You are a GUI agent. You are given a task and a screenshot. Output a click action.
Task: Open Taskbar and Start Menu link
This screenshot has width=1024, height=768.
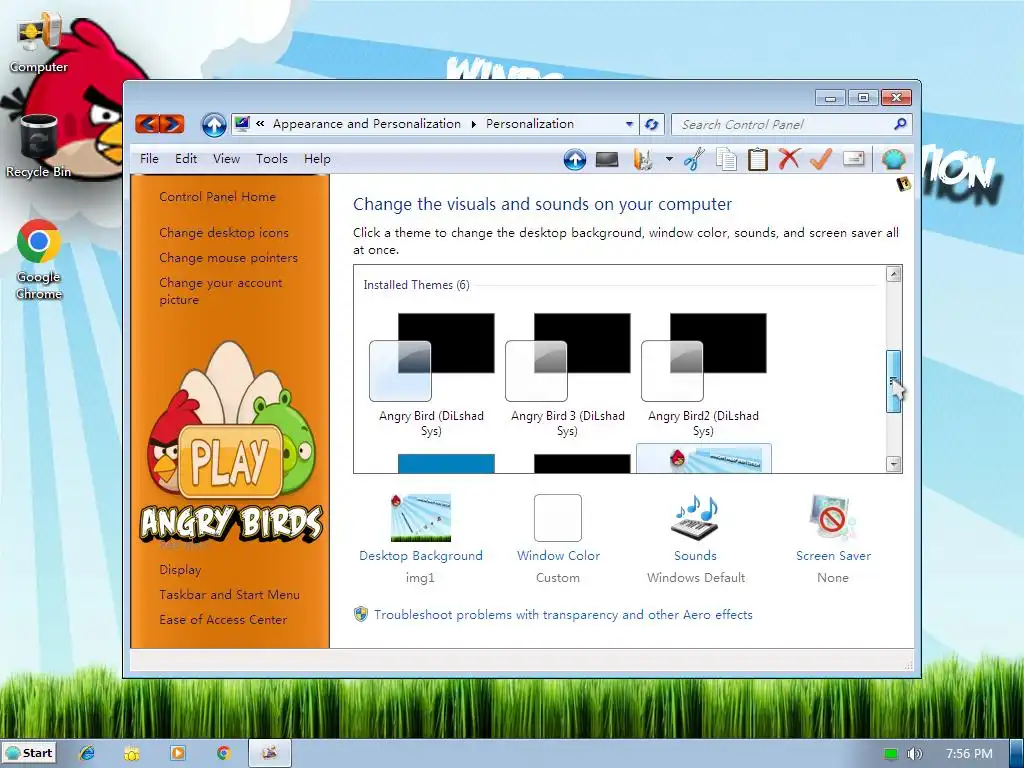(229, 594)
